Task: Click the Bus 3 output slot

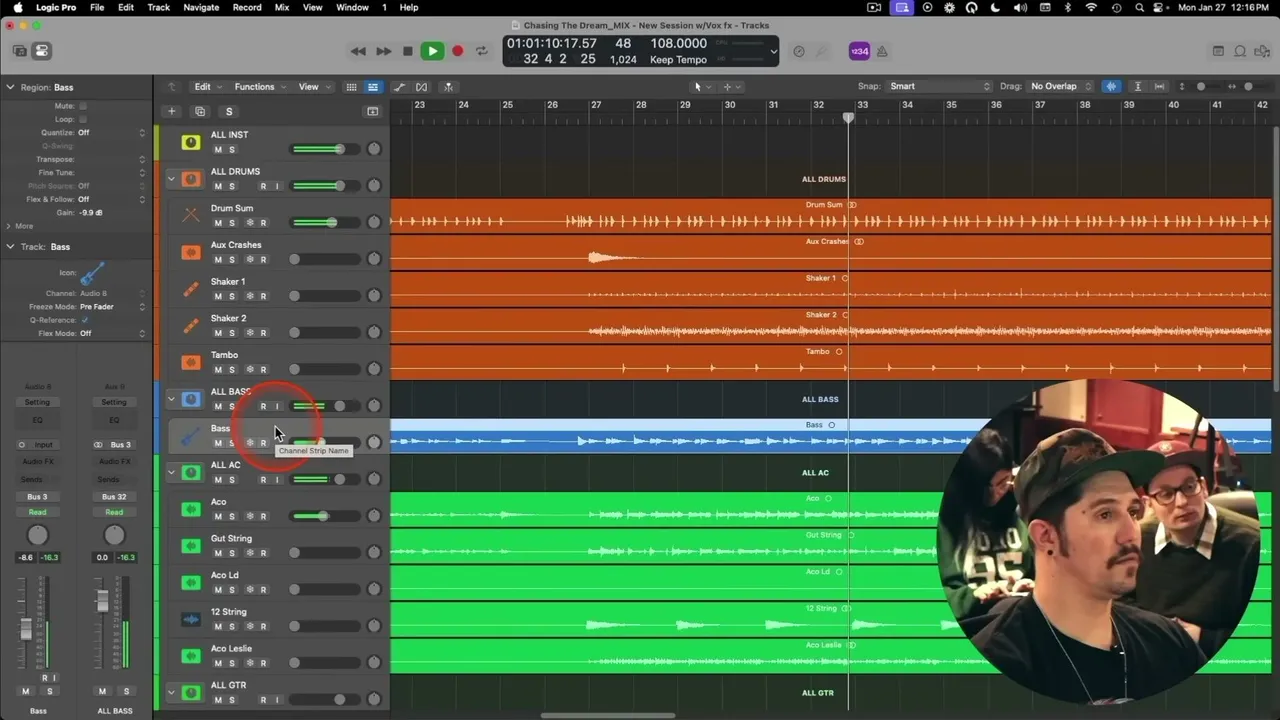Action: coord(37,496)
